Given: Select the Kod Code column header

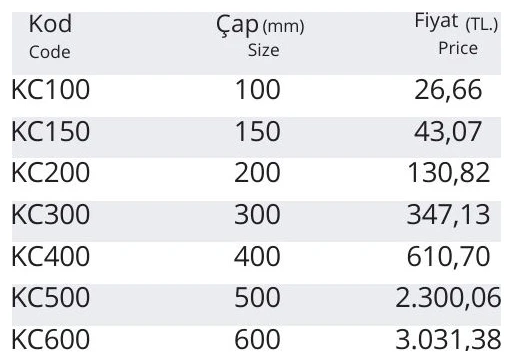Looking at the screenshot, I should pyautogui.click(x=50, y=37).
